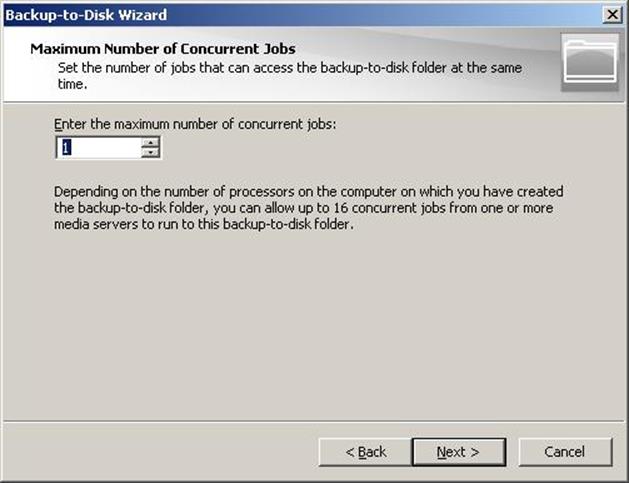629x483 pixels.
Task: Click the words 'media servers' in the explanation
Action: tap(95, 224)
